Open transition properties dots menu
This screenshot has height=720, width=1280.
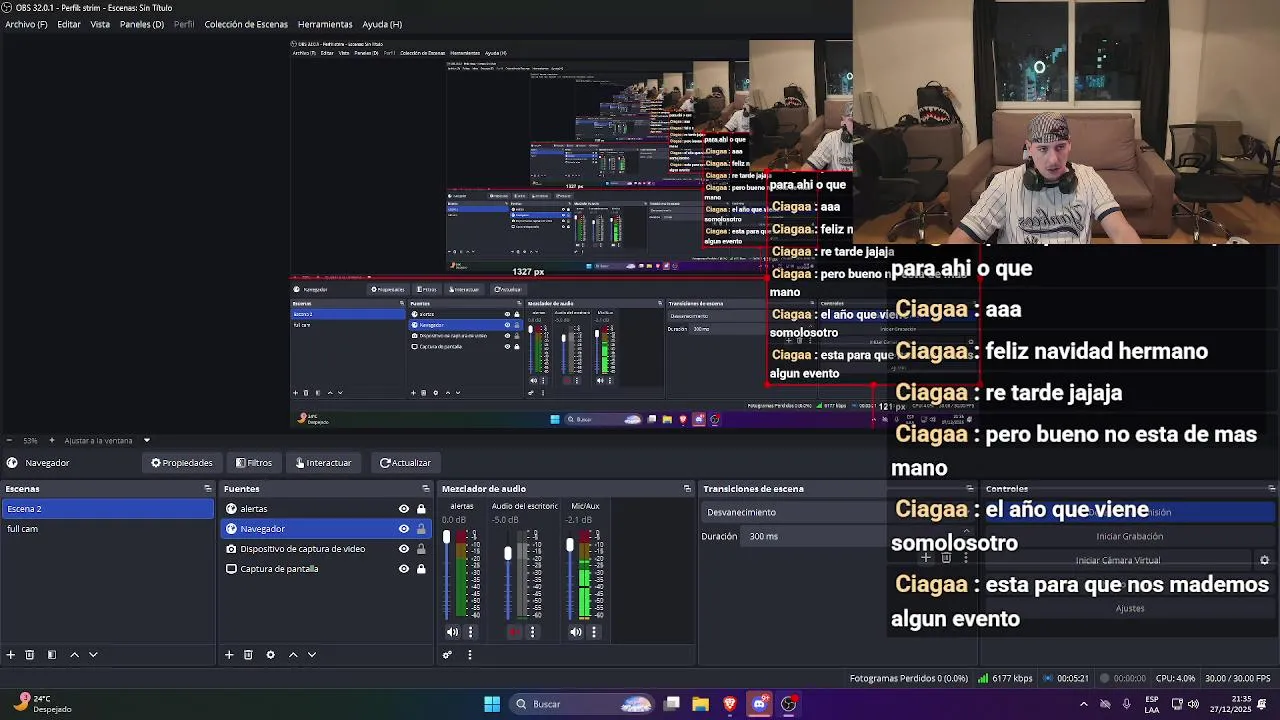966,558
